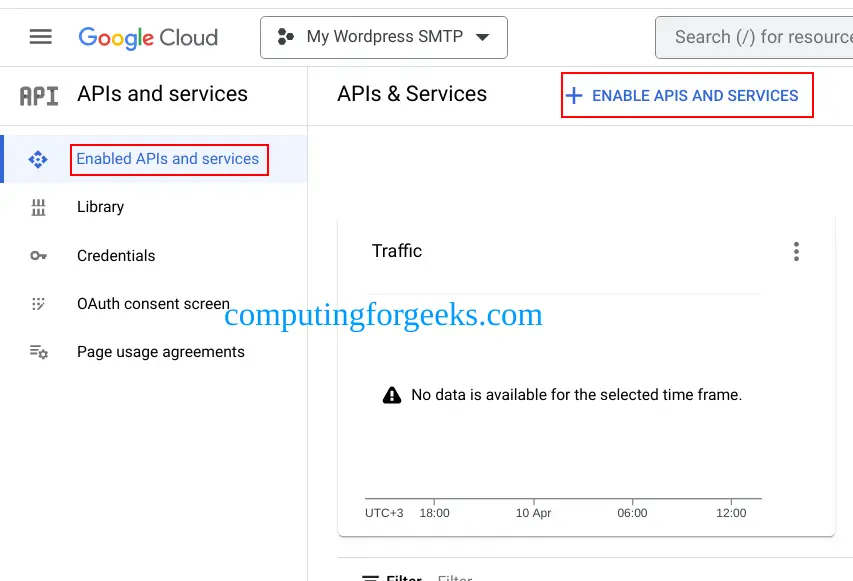This screenshot has width=853, height=581.
Task: Click the dropdown arrow beside My Wordpress SMTP
Action: point(483,37)
